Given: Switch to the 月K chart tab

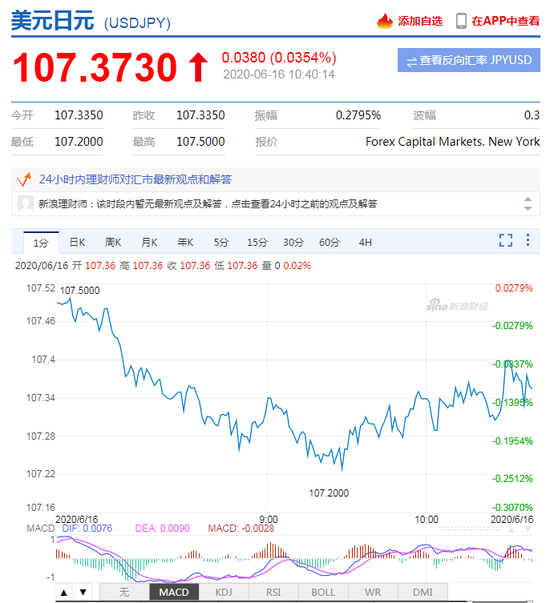Looking at the screenshot, I should [x=149, y=242].
